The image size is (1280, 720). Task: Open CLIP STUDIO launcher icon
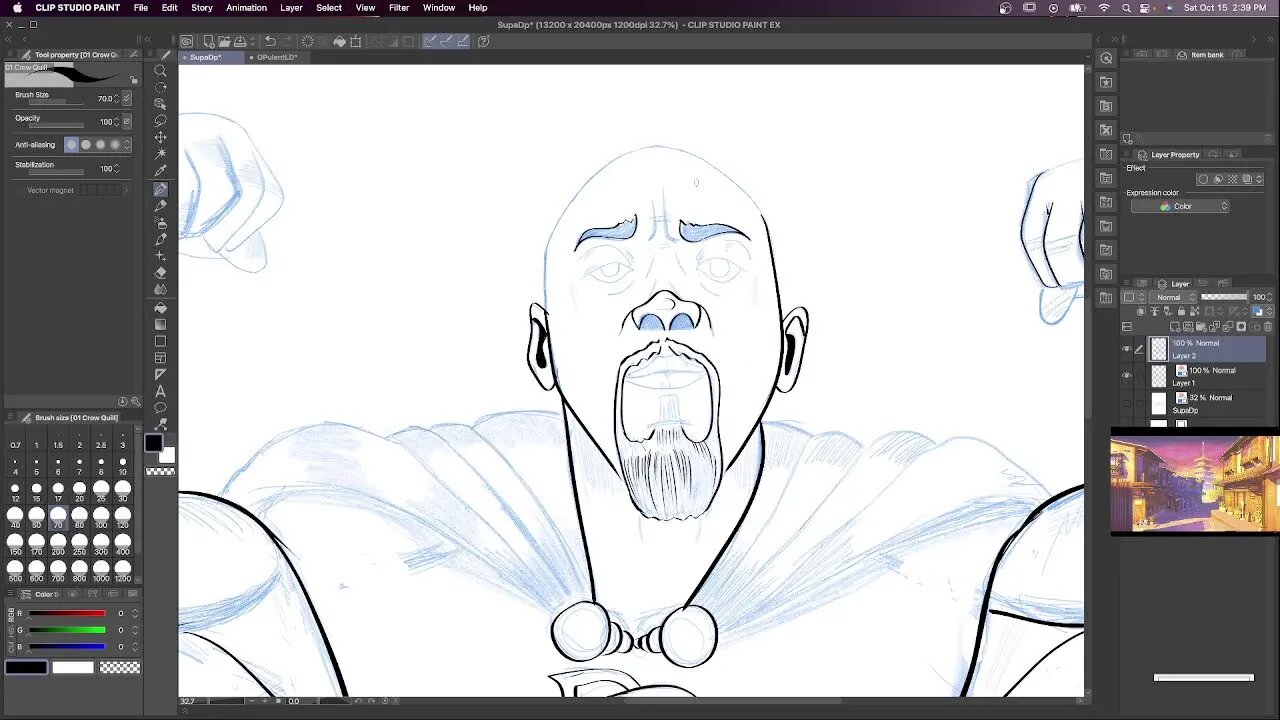pos(187,41)
